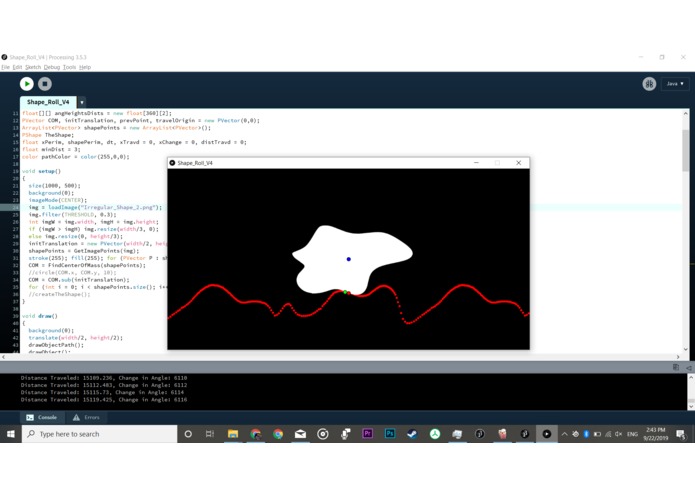The width and height of the screenshot is (695, 494).
Task: Open the Mail app from the taskbar
Action: pyautogui.click(x=300, y=434)
